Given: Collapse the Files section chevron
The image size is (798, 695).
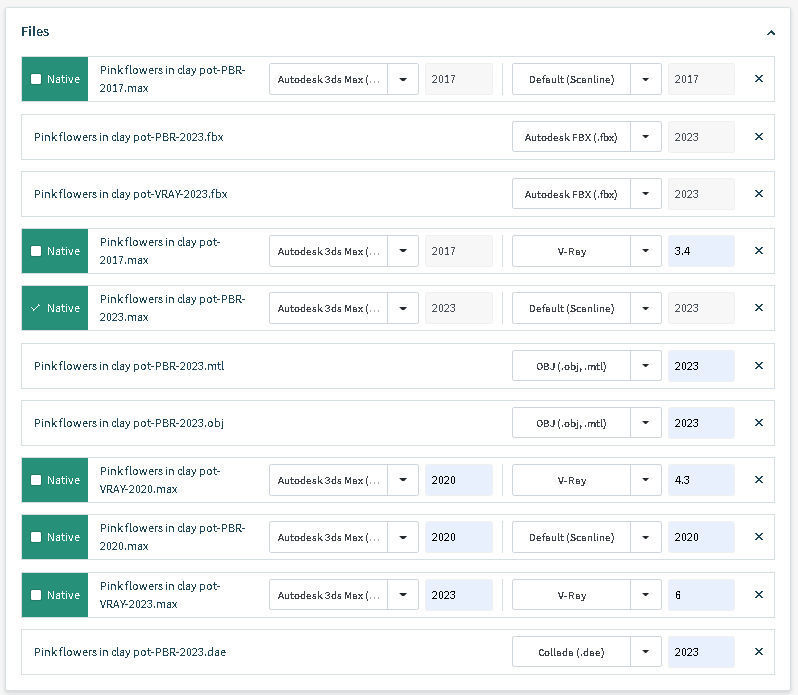Looking at the screenshot, I should (x=771, y=32).
